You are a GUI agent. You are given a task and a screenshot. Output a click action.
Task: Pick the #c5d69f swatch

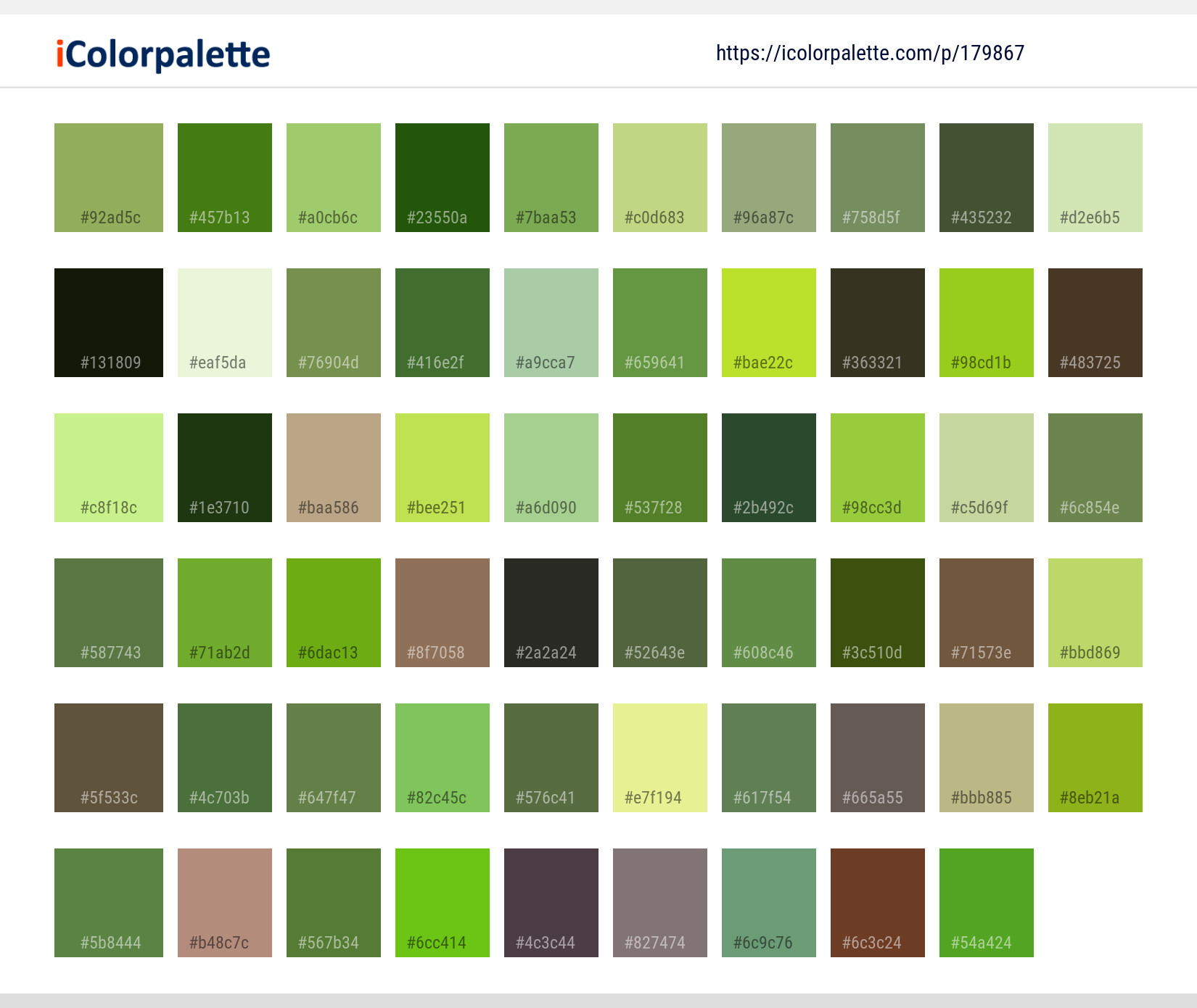coord(987,468)
